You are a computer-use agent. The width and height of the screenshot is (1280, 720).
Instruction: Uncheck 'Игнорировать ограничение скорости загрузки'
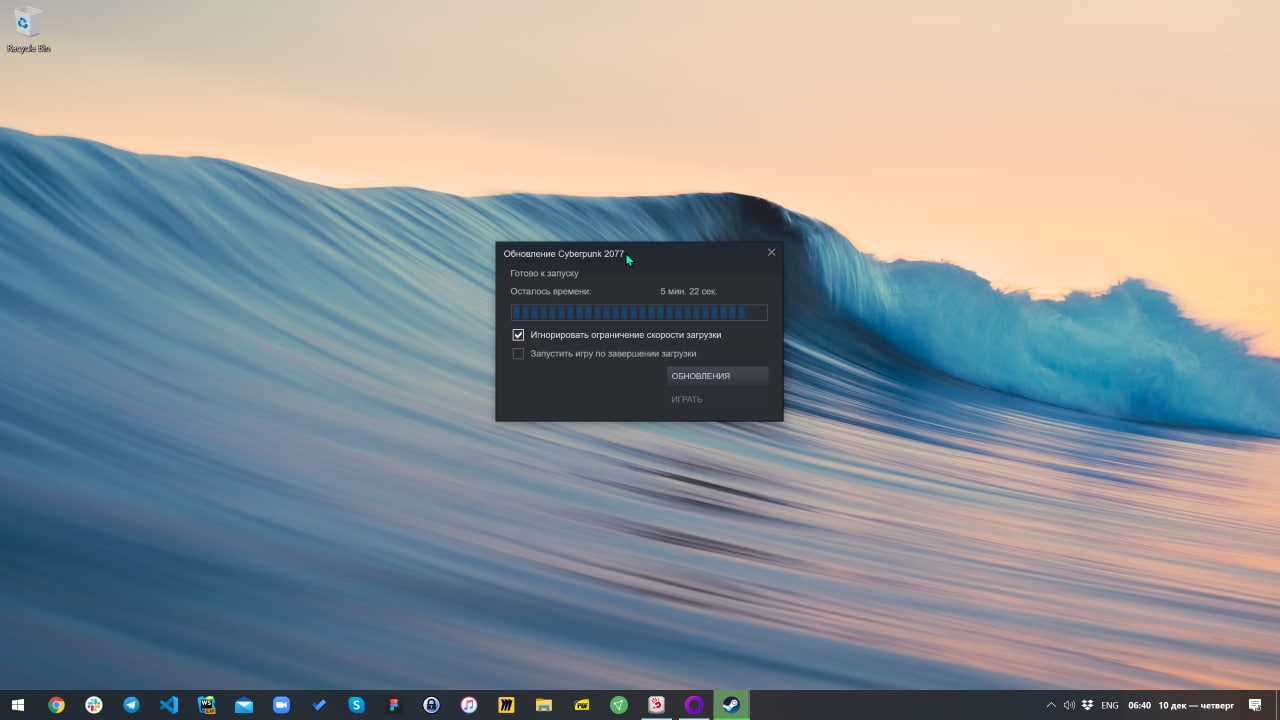click(x=518, y=335)
